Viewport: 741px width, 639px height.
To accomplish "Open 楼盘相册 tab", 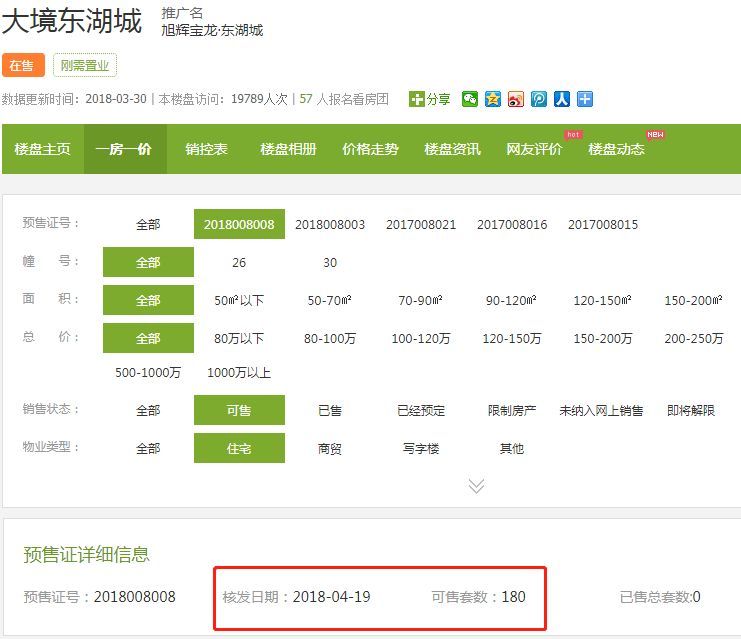I will coord(288,149).
